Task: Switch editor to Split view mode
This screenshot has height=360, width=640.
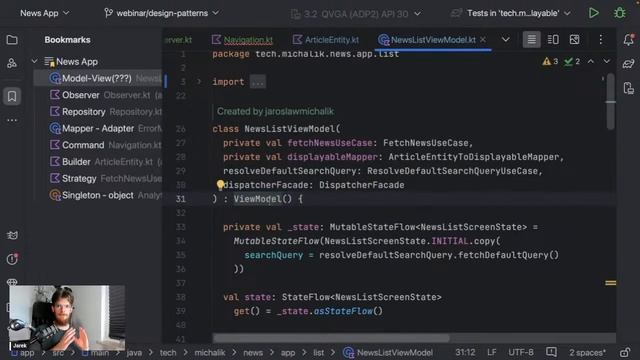Action: [x=553, y=40]
